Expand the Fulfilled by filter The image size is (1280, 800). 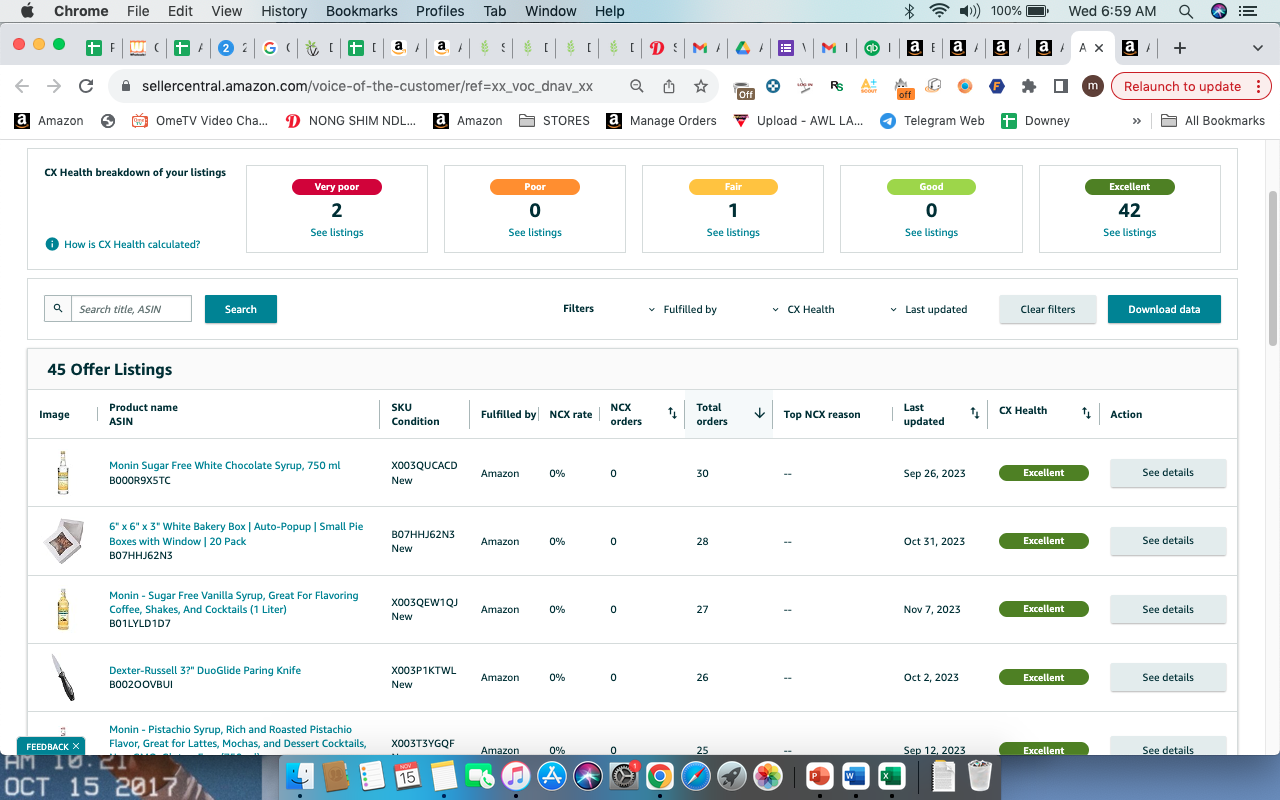point(683,310)
